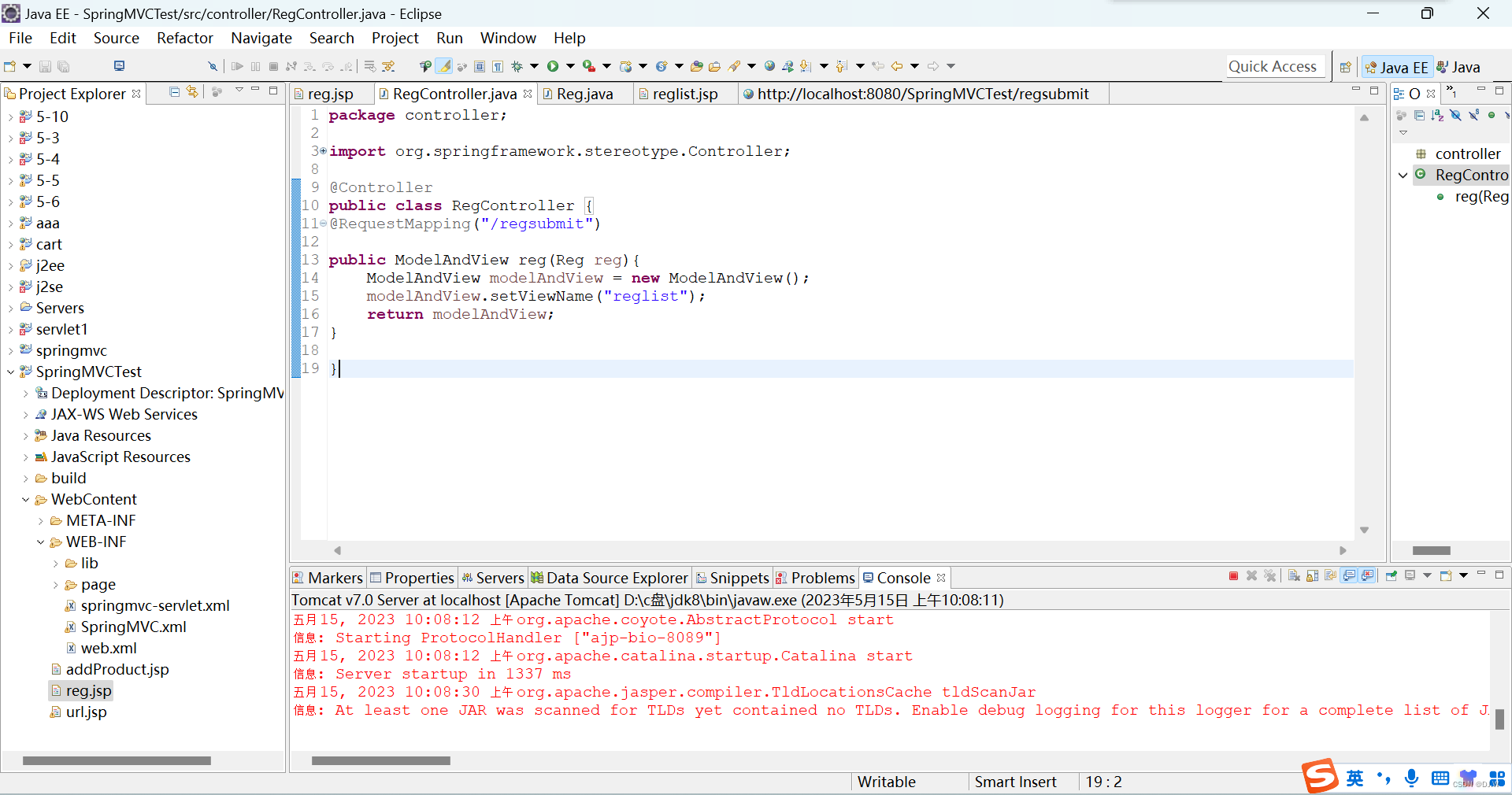1512x795 pixels.
Task: Toggle Show Console on Standard Out
Action: point(1349,576)
